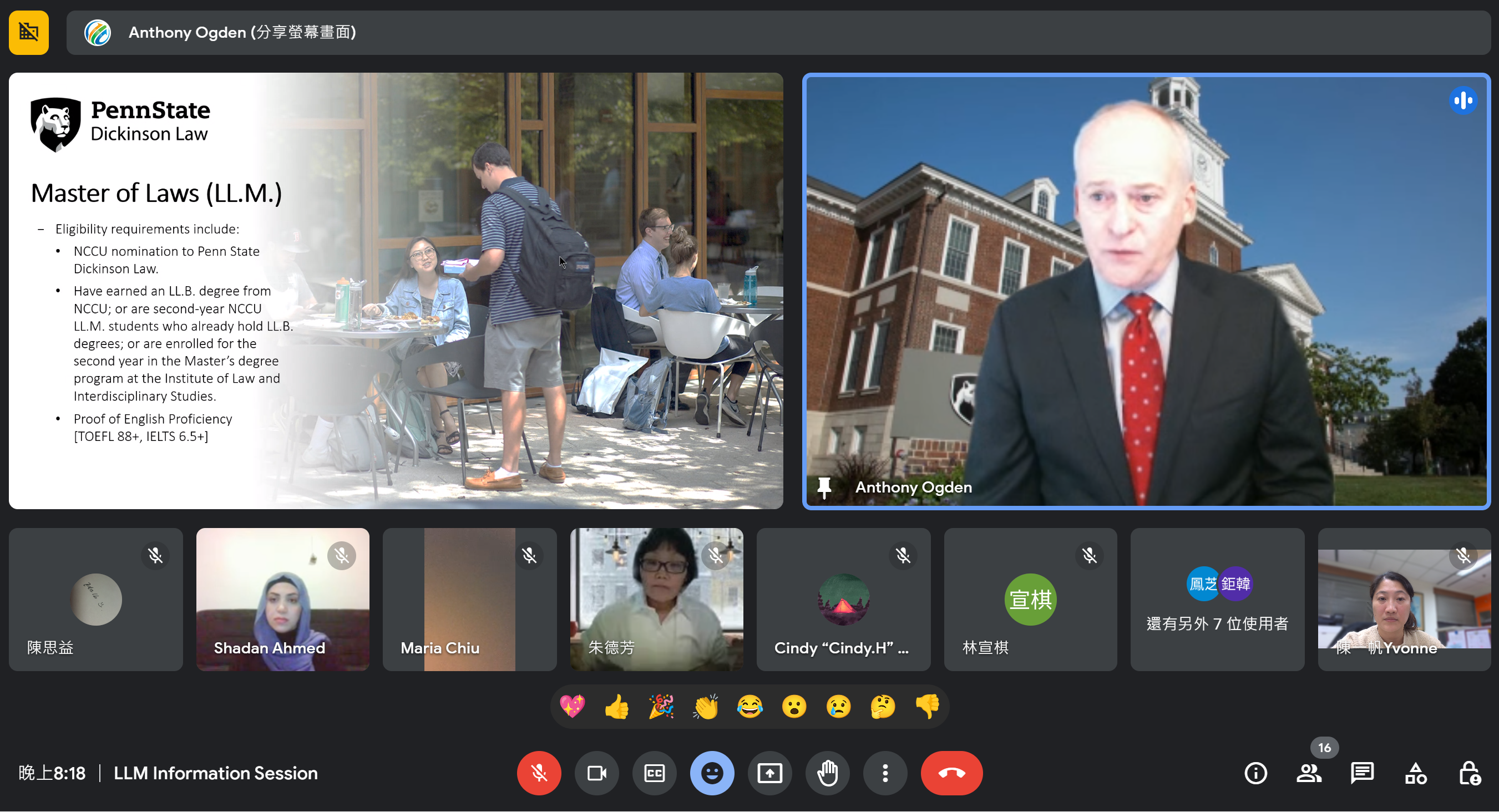Open the activities shapes icon
1499x812 pixels.
[x=1416, y=773]
